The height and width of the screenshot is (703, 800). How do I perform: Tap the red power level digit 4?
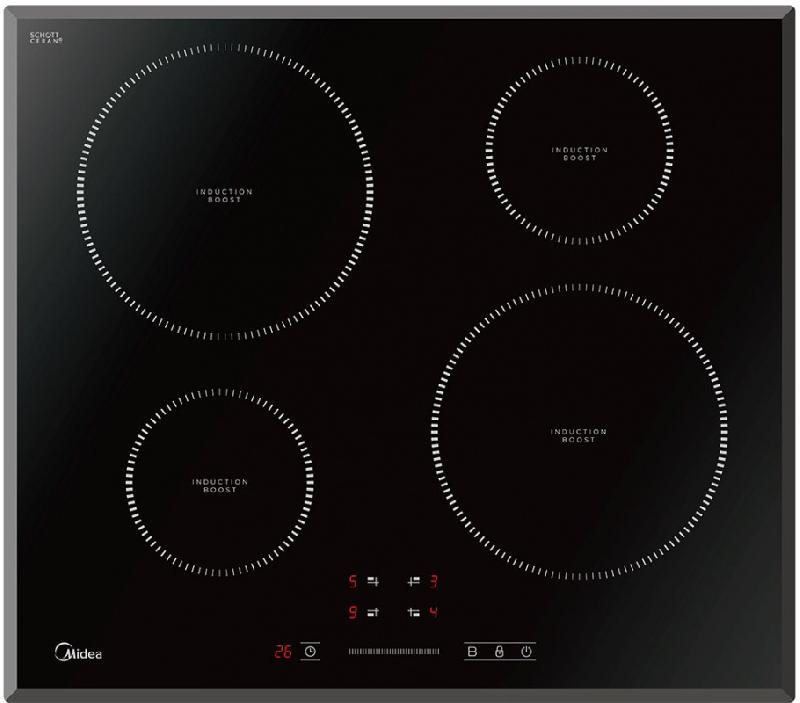(x=433, y=612)
